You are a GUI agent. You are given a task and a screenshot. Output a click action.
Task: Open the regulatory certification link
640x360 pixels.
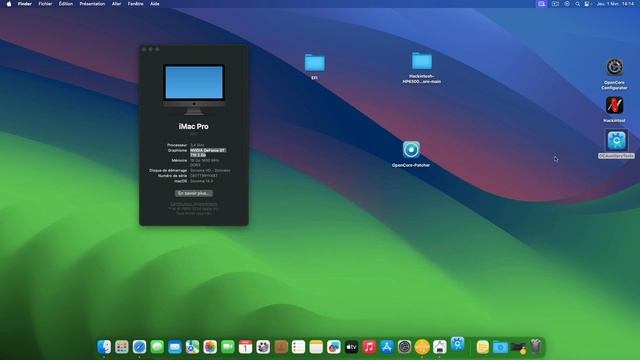pyautogui.click(x=194, y=203)
